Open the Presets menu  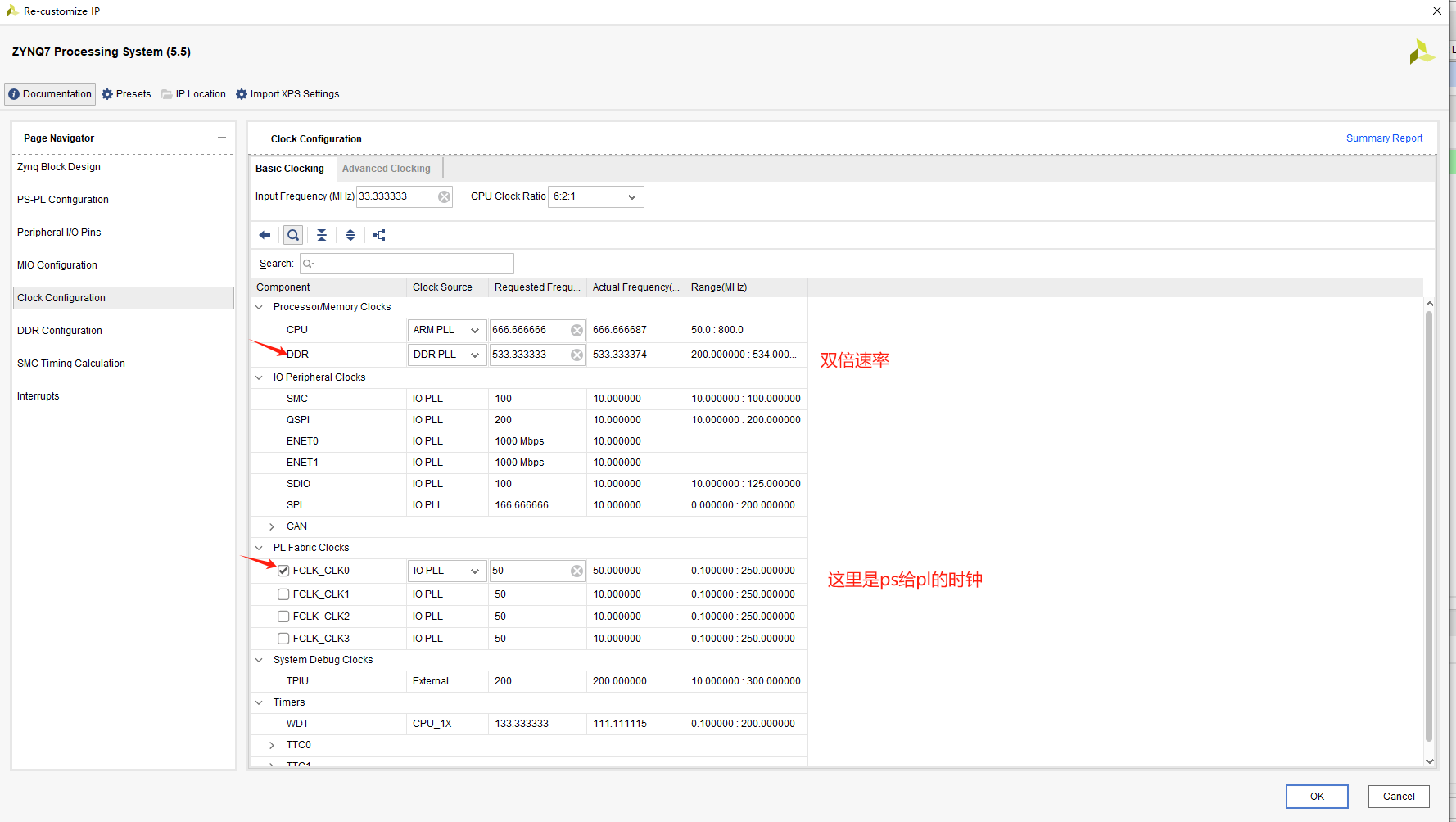(x=126, y=94)
